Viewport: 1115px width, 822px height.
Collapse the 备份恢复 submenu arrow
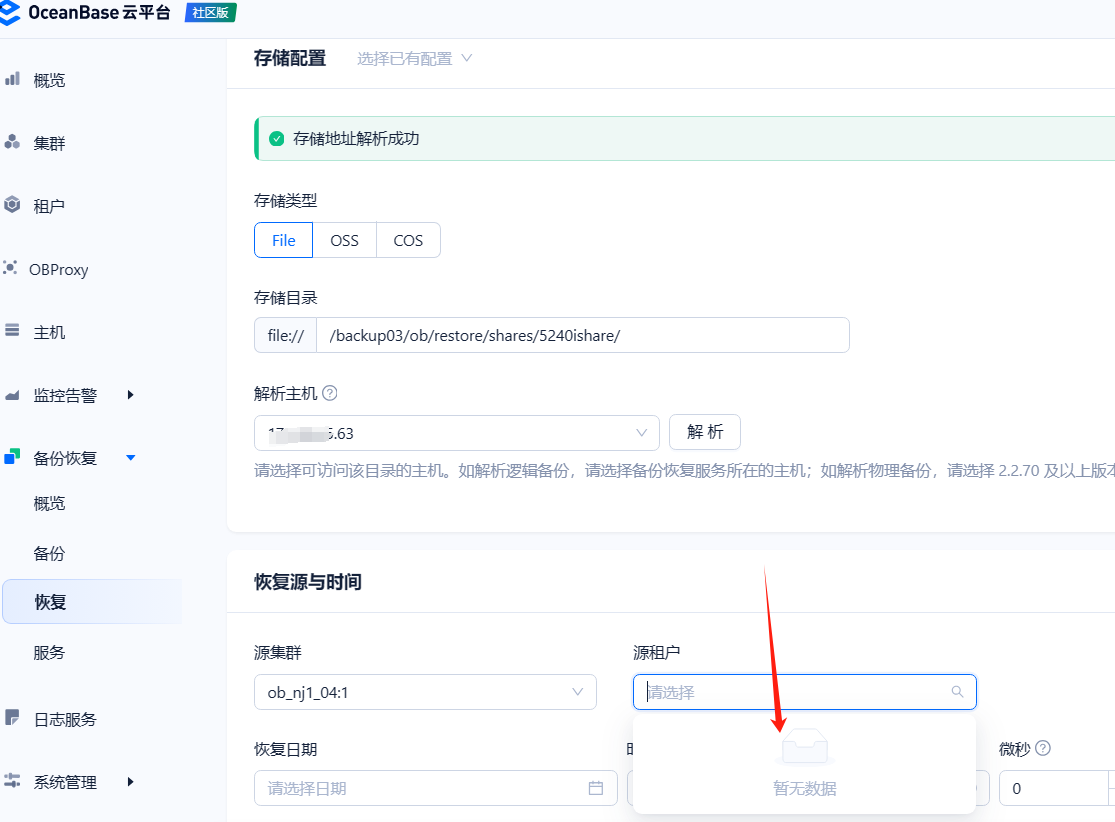pos(130,457)
